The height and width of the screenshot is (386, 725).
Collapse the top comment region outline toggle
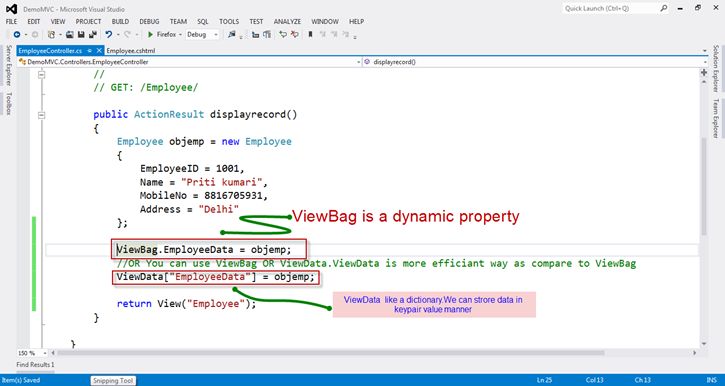click(x=42, y=74)
